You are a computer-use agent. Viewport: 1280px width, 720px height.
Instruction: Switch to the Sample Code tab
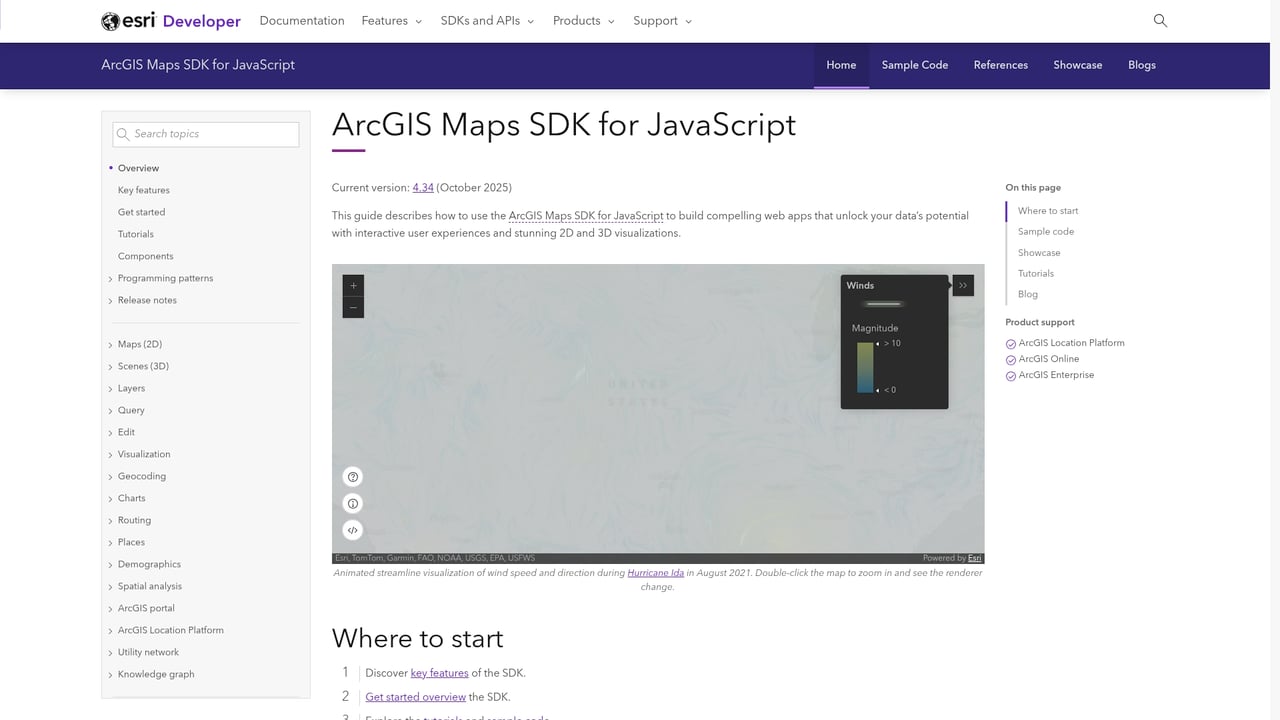[914, 65]
